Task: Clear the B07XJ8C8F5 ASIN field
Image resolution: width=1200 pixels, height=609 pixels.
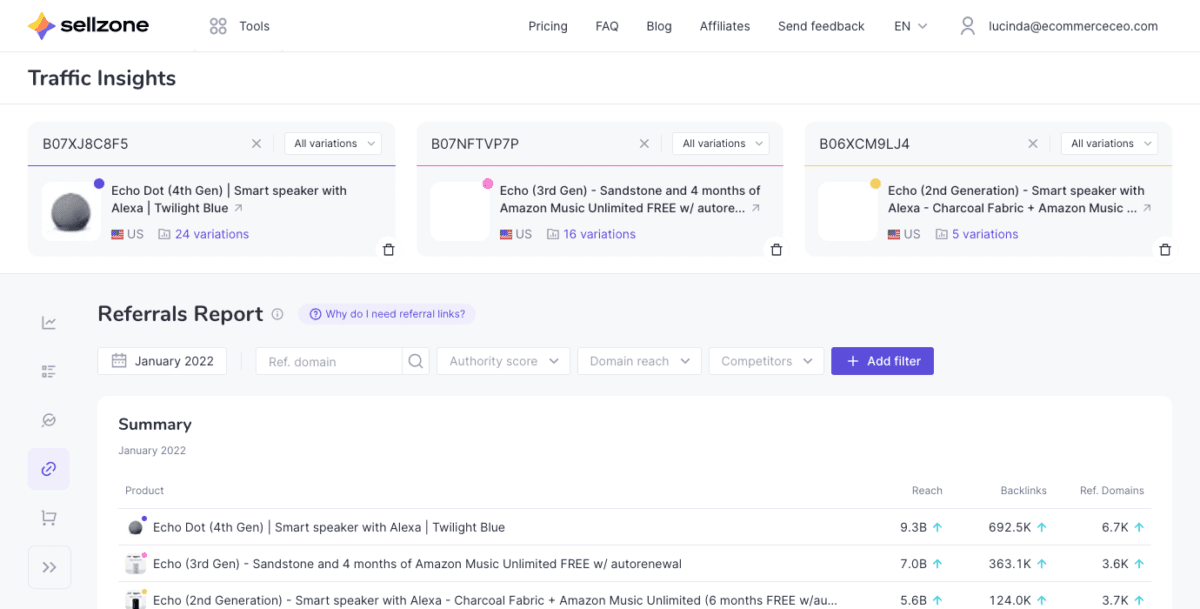Action: tap(256, 144)
